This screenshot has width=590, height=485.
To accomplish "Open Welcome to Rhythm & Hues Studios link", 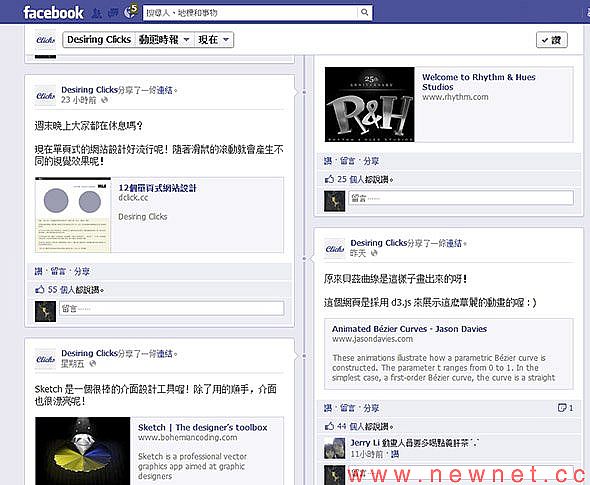I will [479, 82].
